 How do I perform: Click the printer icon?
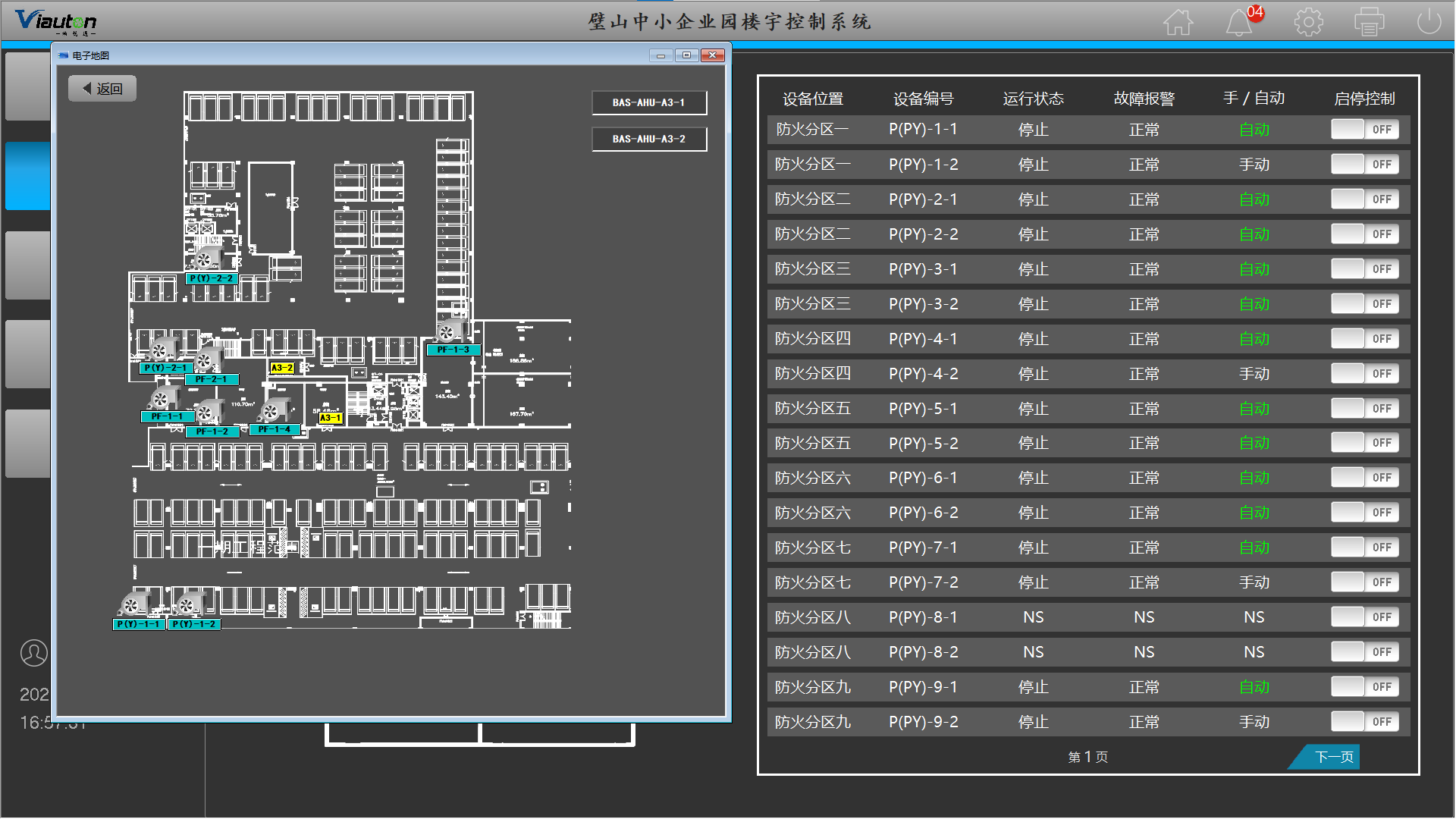click(x=1369, y=22)
